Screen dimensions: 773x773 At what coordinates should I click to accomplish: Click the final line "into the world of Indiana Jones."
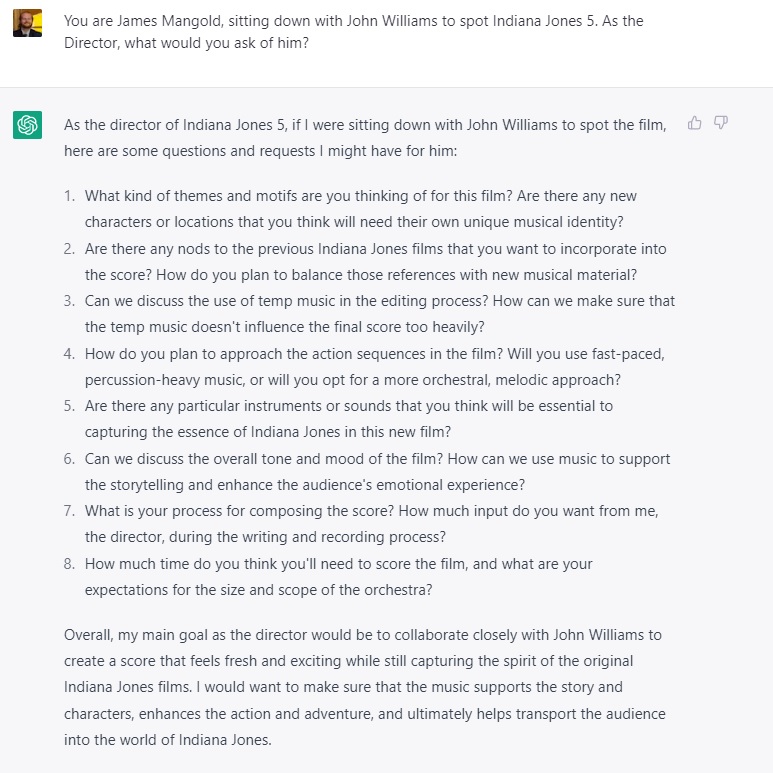click(x=168, y=739)
